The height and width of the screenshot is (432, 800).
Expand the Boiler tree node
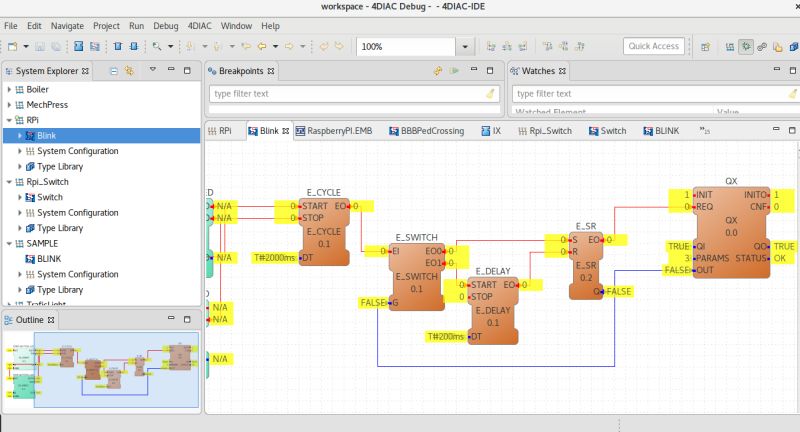click(9, 89)
